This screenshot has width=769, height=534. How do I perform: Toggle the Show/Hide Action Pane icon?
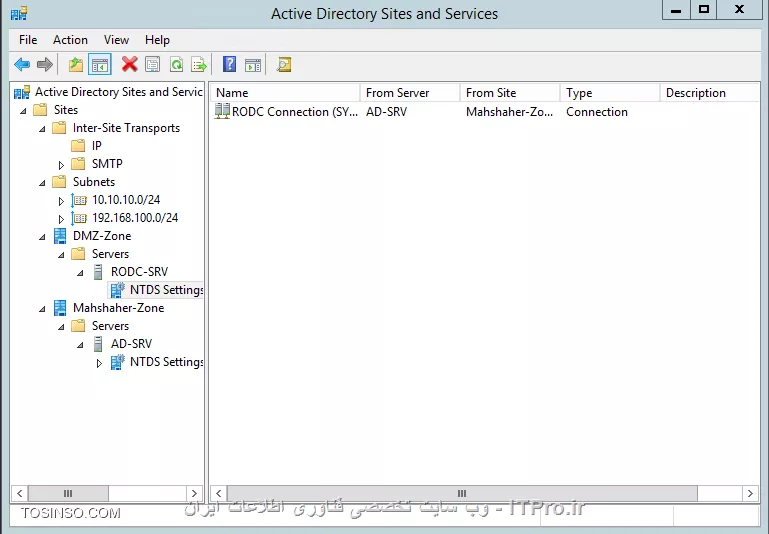(253, 64)
